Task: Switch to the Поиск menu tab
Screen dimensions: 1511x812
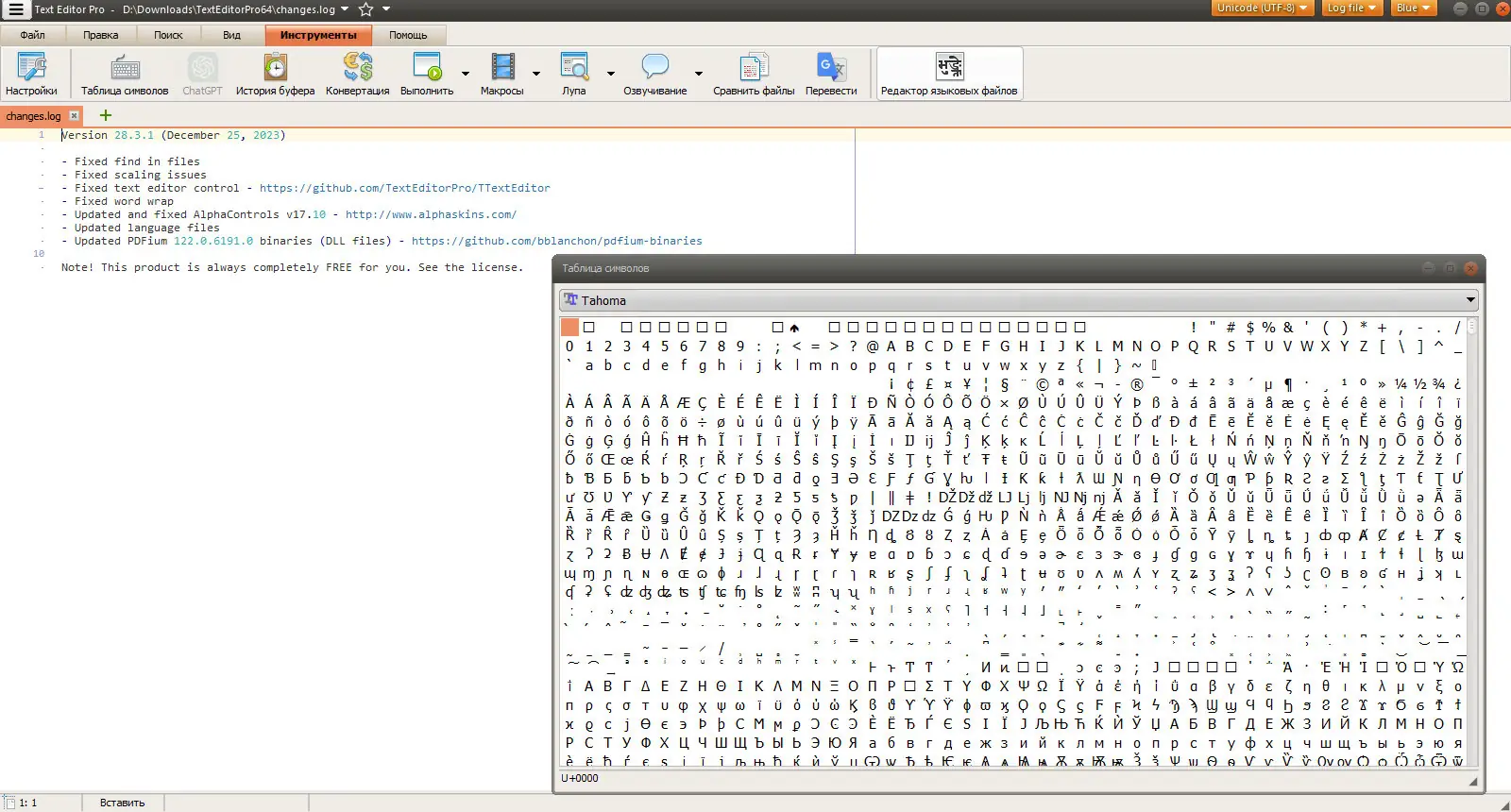Action: 168,35
